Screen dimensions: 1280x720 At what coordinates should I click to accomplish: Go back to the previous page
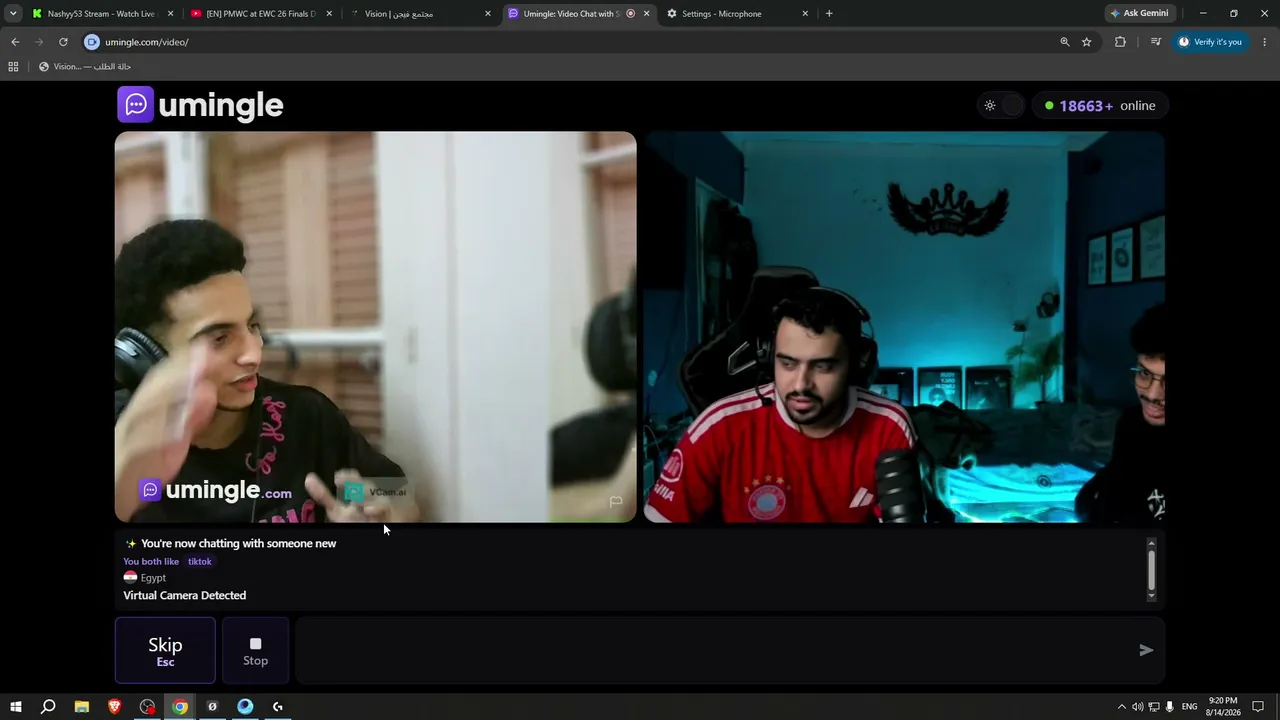(x=15, y=42)
